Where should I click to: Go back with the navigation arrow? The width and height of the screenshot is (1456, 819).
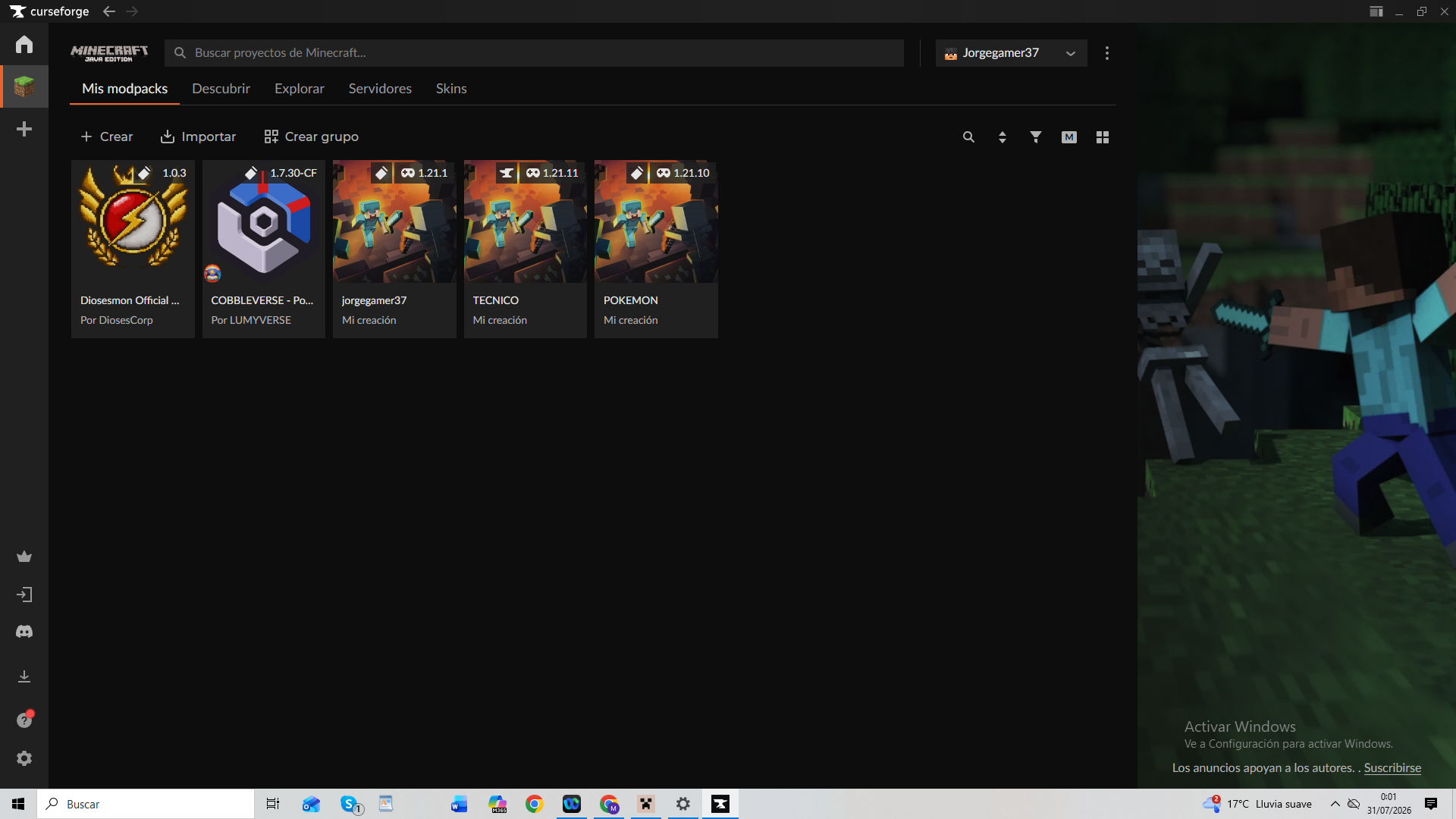[109, 11]
